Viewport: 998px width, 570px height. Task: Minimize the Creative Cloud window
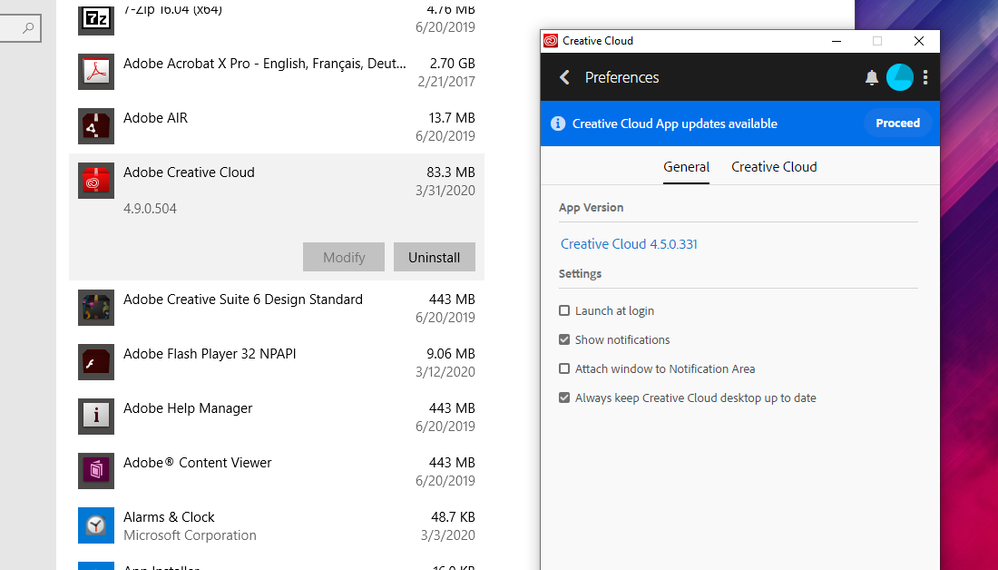[836, 41]
